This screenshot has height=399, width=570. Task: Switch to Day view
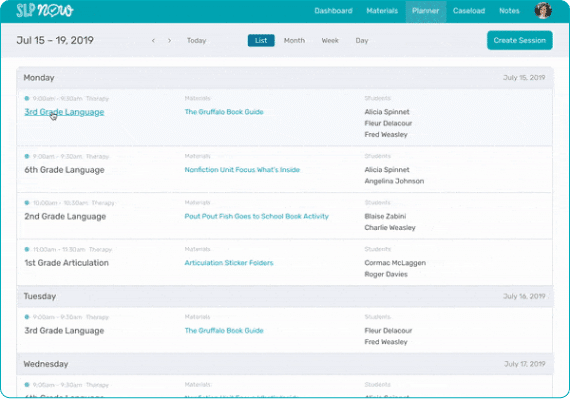pyautogui.click(x=362, y=40)
